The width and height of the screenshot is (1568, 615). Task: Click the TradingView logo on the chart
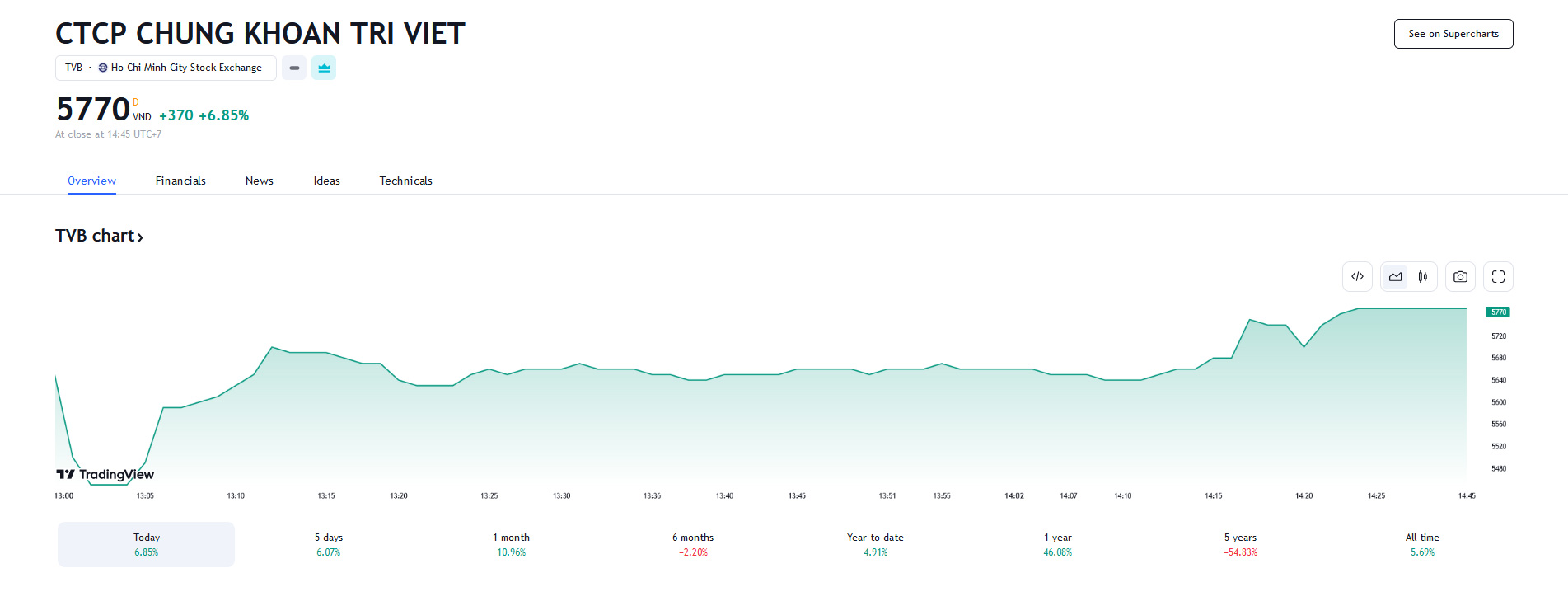tap(105, 474)
